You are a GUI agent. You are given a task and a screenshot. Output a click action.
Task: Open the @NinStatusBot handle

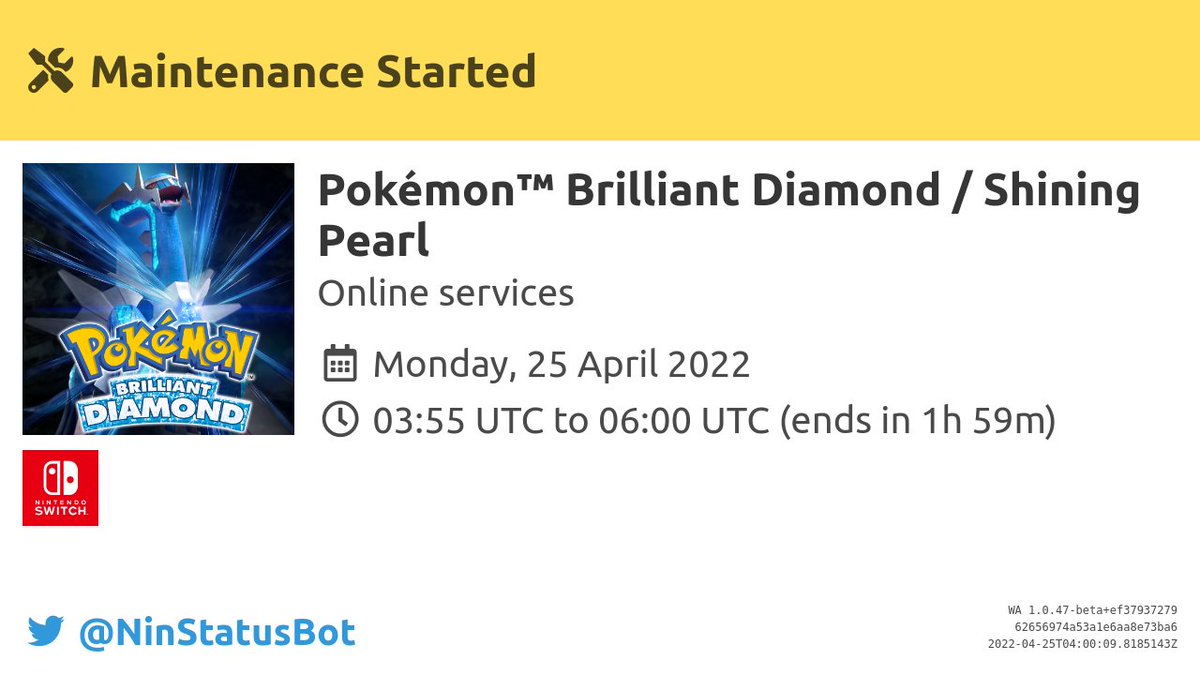click(x=217, y=632)
